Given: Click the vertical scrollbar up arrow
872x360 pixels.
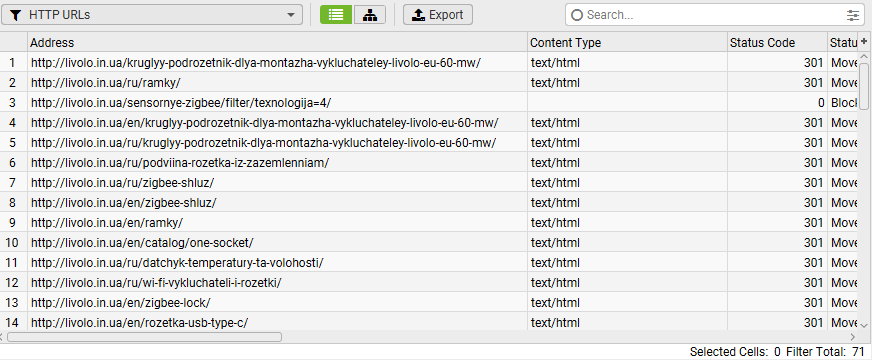Looking at the screenshot, I should (864, 57).
